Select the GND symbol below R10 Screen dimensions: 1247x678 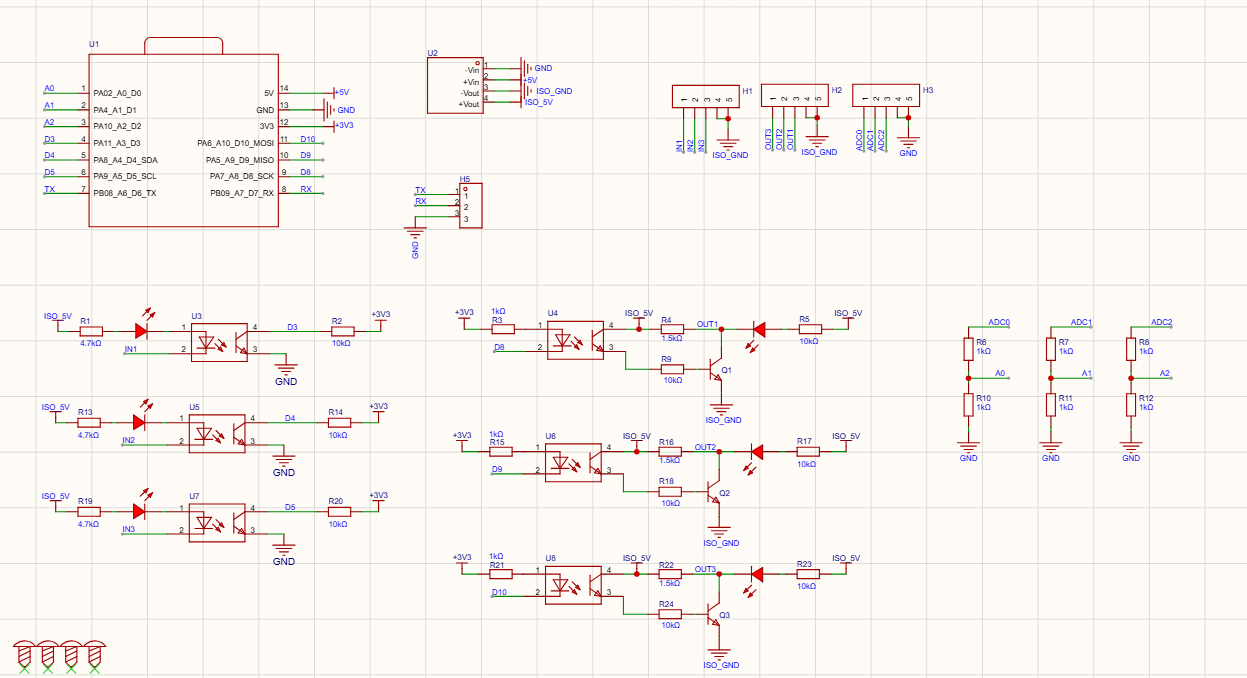pos(968,447)
